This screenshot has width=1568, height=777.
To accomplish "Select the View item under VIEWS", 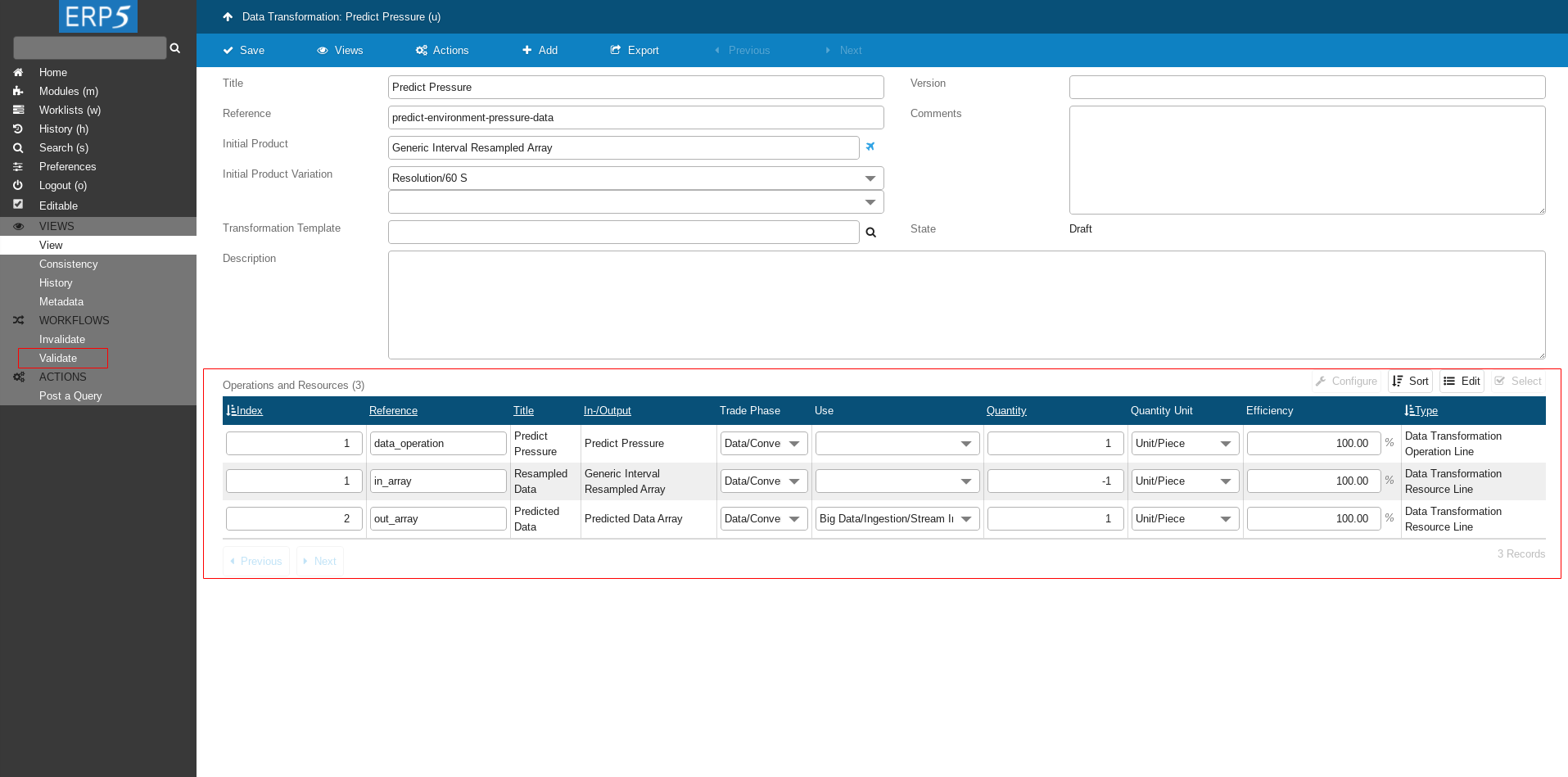I will [x=98, y=245].
